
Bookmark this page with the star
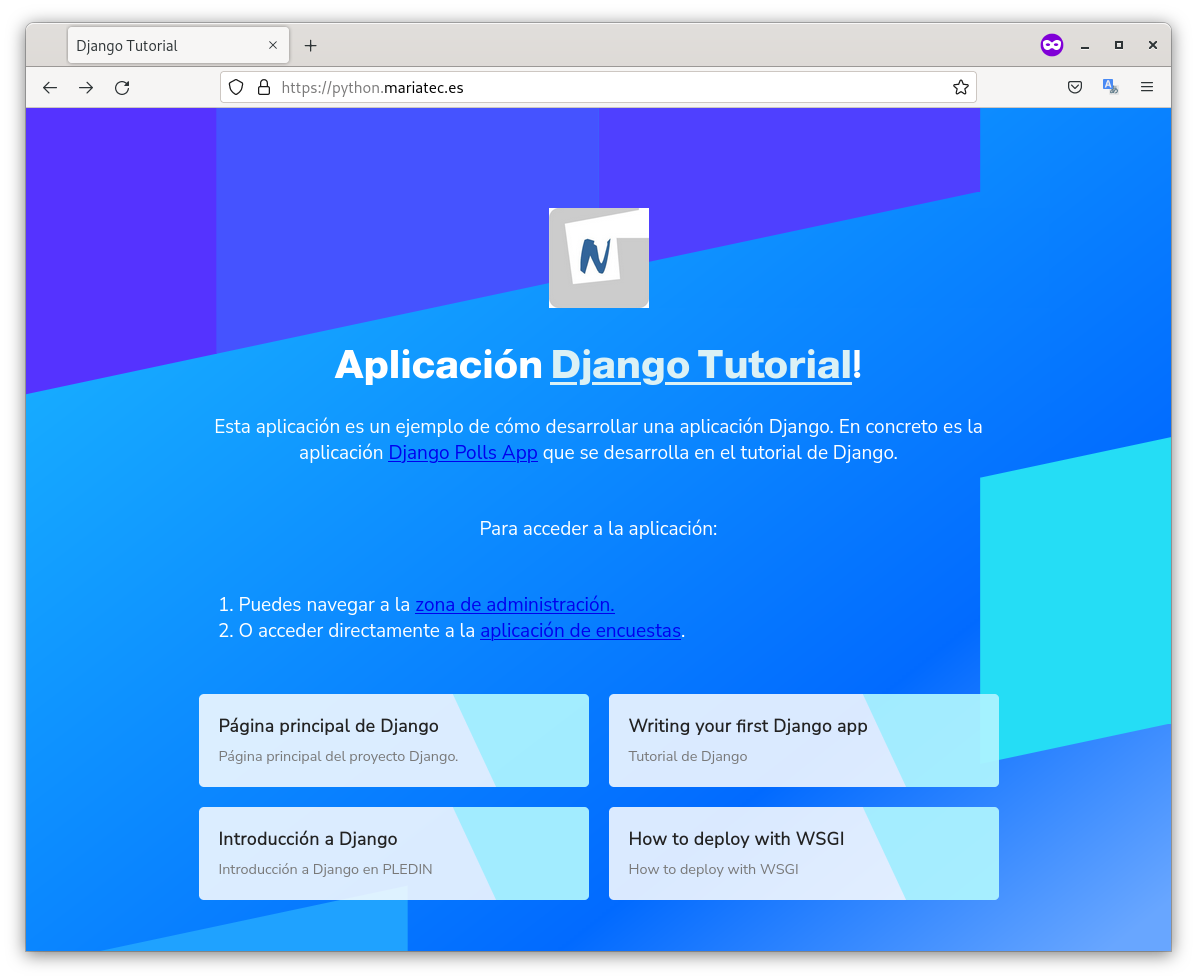960,87
